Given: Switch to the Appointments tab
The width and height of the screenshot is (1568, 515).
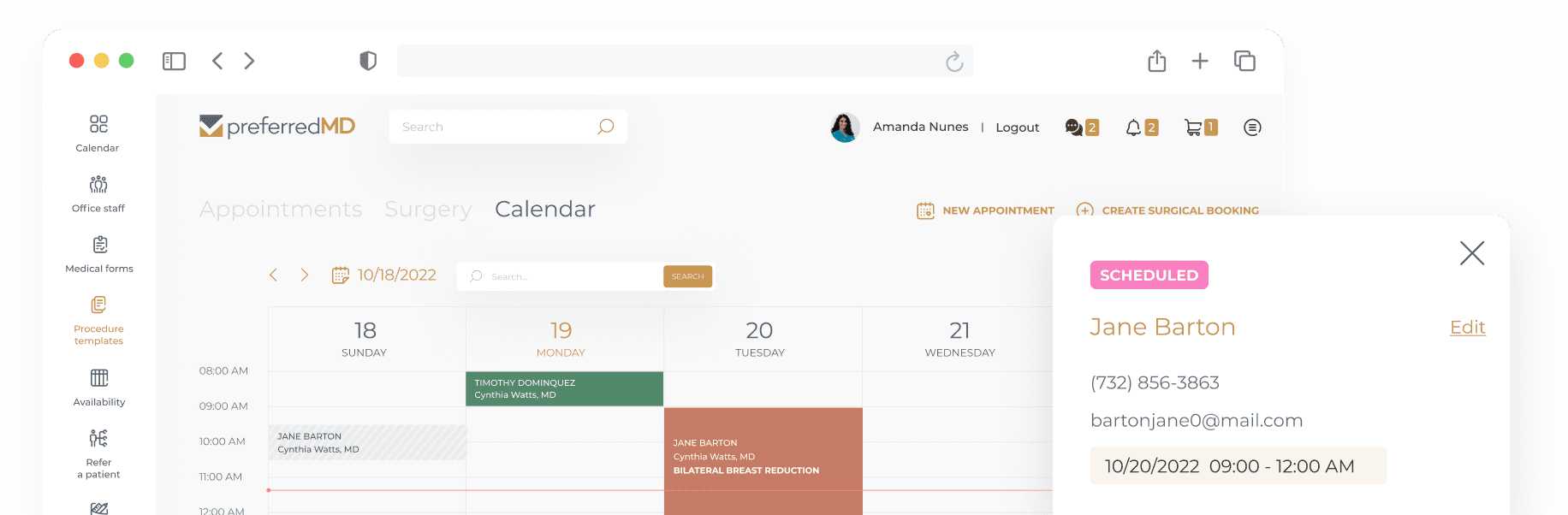Looking at the screenshot, I should point(281,210).
